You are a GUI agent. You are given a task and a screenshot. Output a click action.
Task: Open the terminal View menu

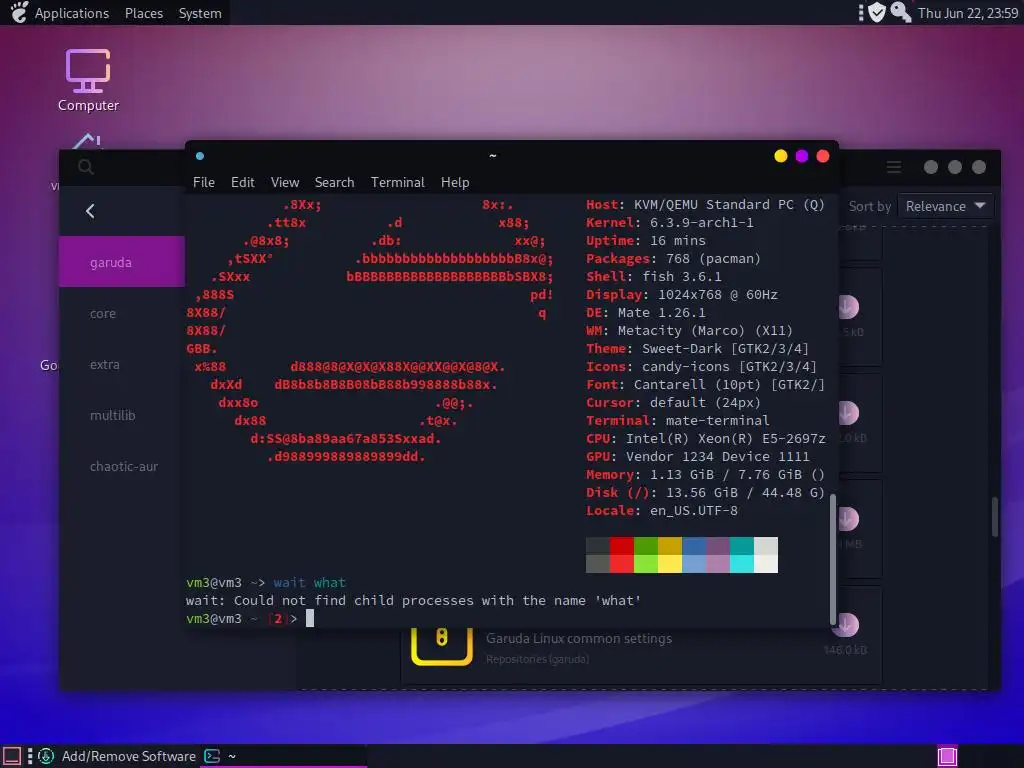click(285, 182)
